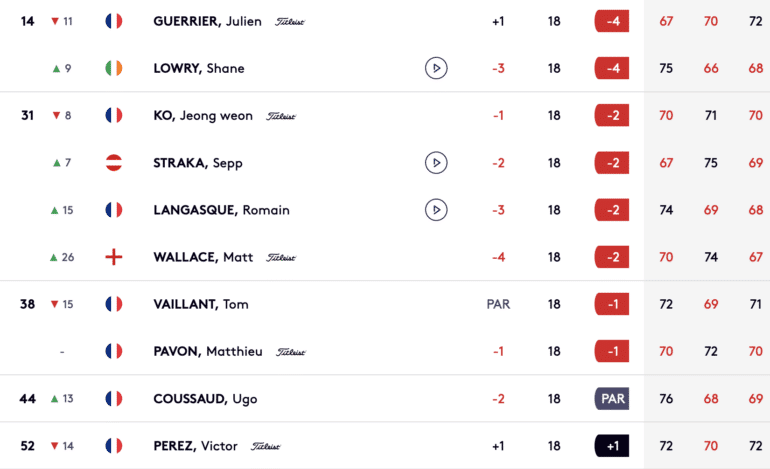This screenshot has height=469, width=770.
Task: Click Lowry's red -4 total score badge
Action: 612,68
